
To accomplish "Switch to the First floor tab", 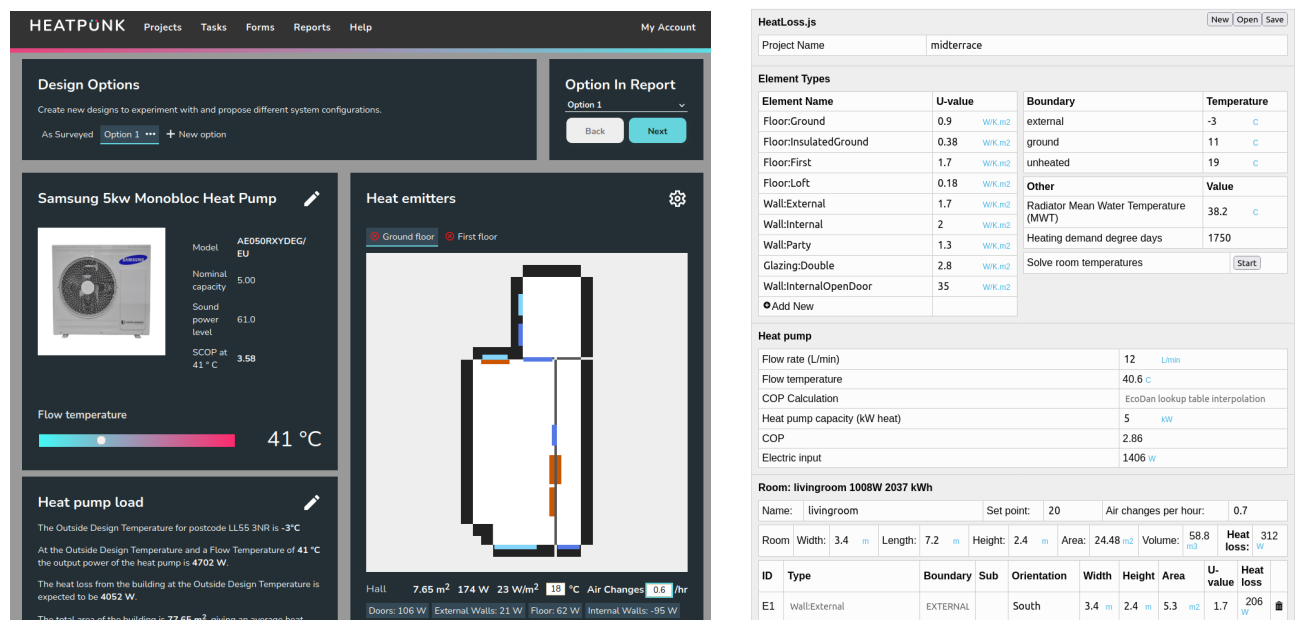I will coord(471,237).
